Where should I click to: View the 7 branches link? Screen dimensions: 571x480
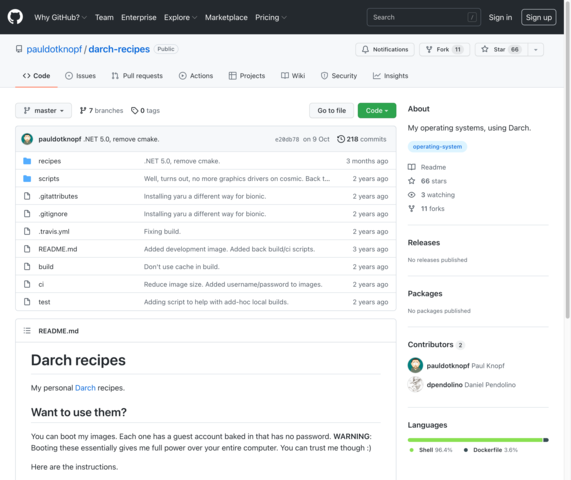[x=101, y=110]
